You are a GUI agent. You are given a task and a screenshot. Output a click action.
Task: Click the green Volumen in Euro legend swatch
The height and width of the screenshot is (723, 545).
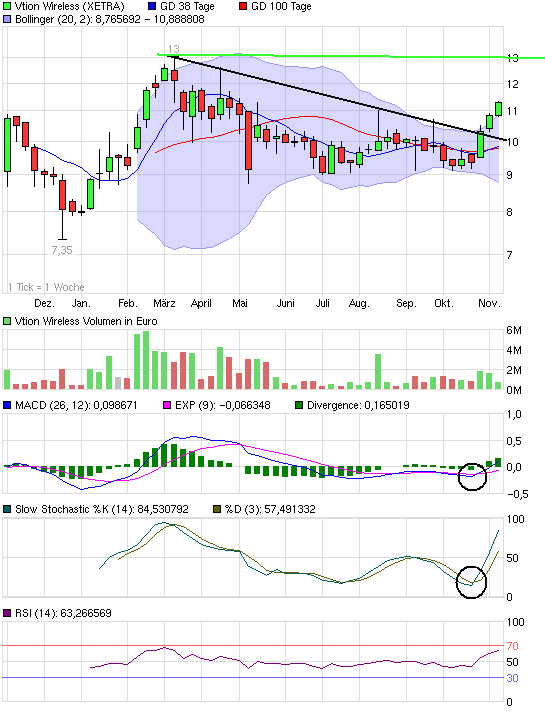7,321
